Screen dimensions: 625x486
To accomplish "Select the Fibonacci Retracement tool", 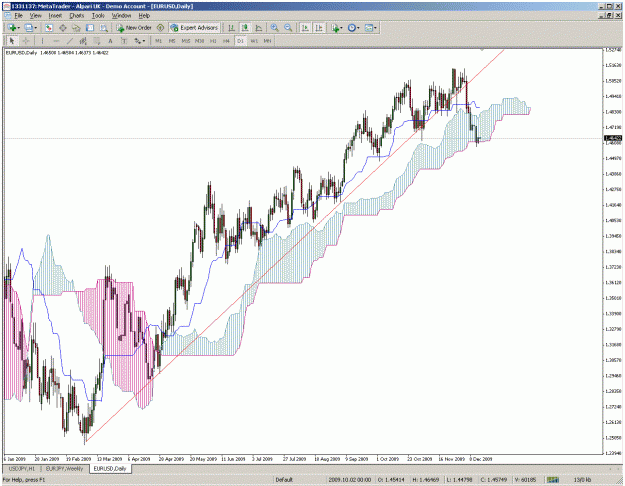I will pos(96,41).
